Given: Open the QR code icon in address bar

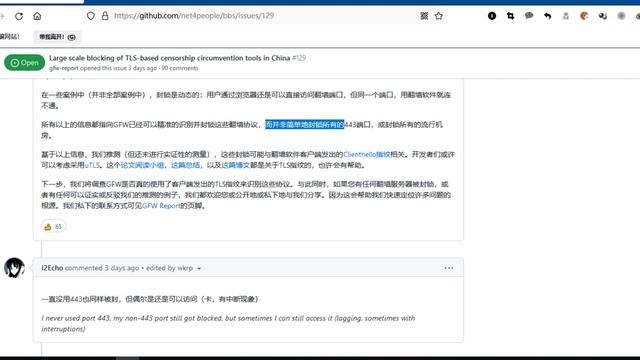Looking at the screenshot, I should click(424, 16).
